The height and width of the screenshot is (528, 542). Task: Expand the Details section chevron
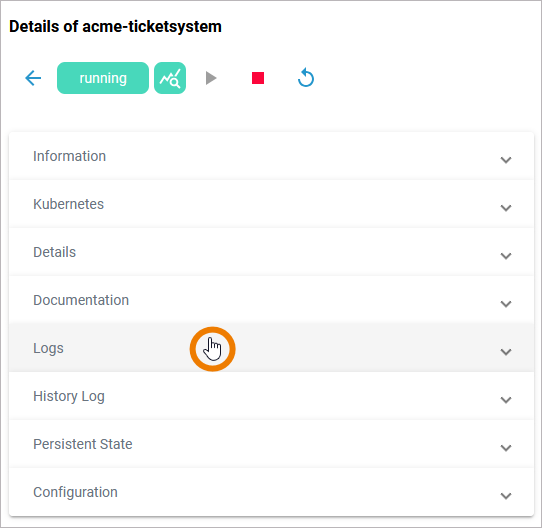tap(506, 256)
